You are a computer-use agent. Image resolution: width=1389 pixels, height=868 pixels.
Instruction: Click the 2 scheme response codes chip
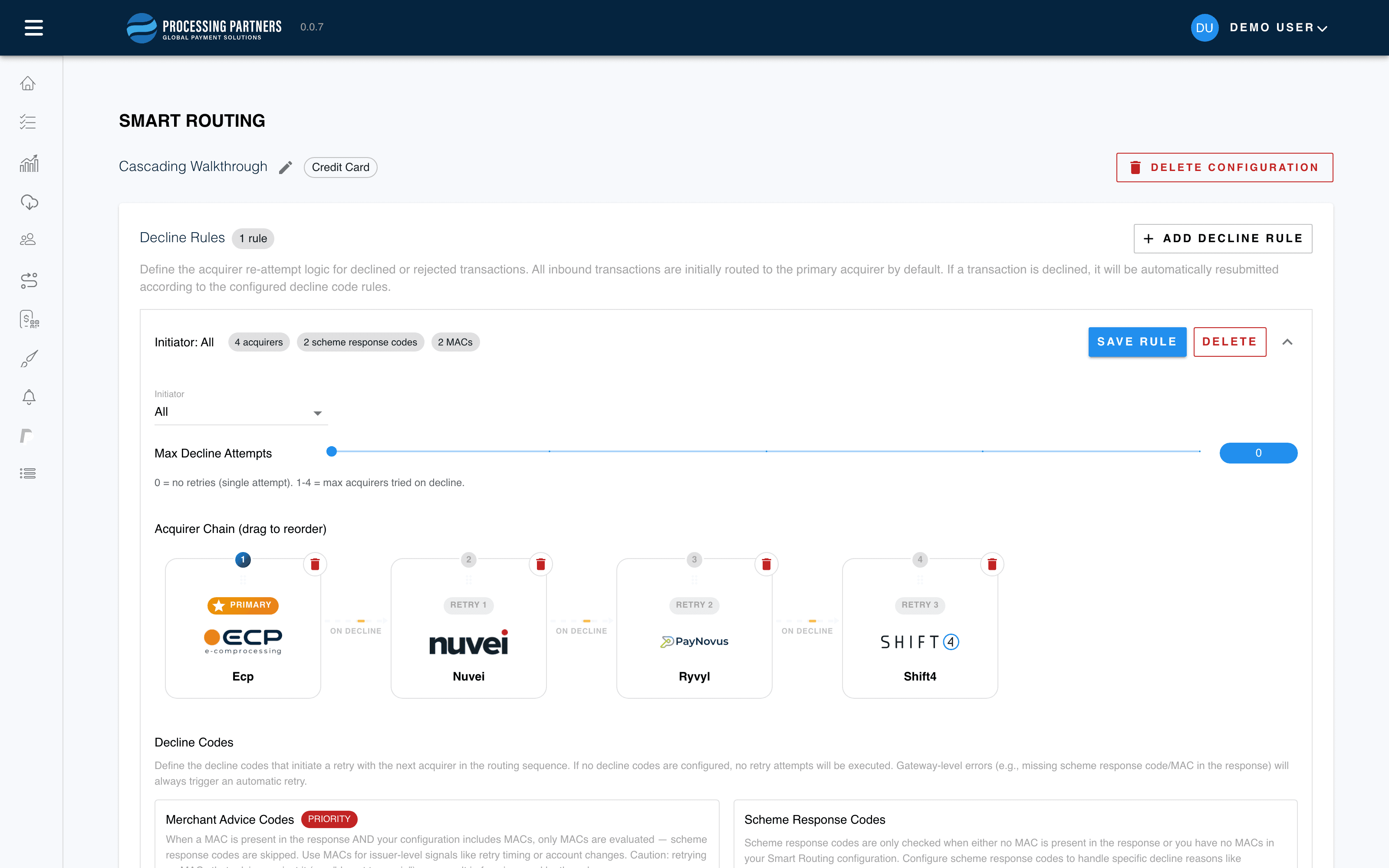(x=360, y=342)
